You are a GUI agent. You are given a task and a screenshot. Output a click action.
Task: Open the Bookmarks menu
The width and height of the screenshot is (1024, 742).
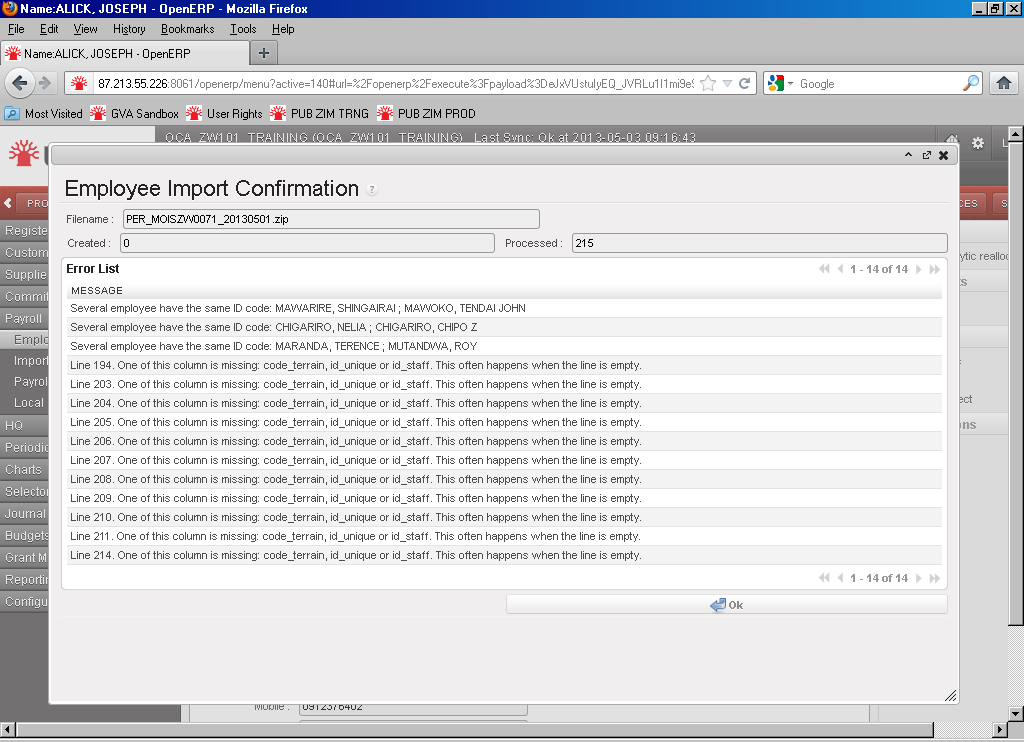(x=187, y=29)
